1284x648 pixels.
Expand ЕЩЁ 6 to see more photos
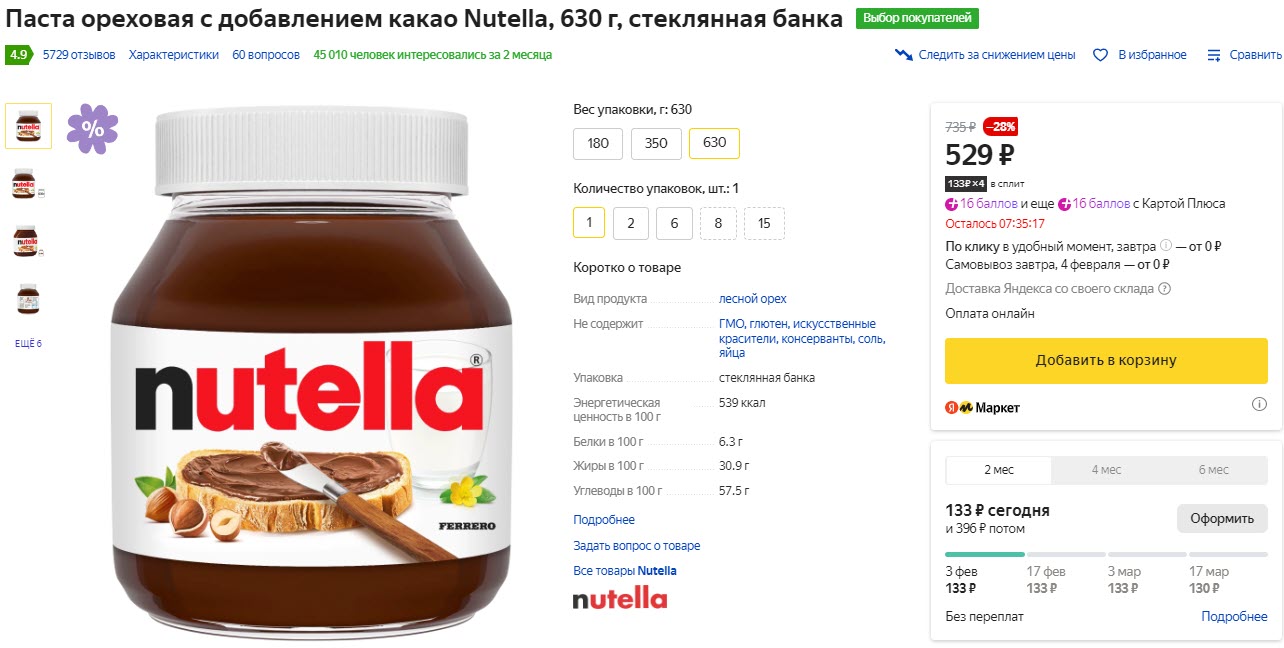(x=27, y=342)
